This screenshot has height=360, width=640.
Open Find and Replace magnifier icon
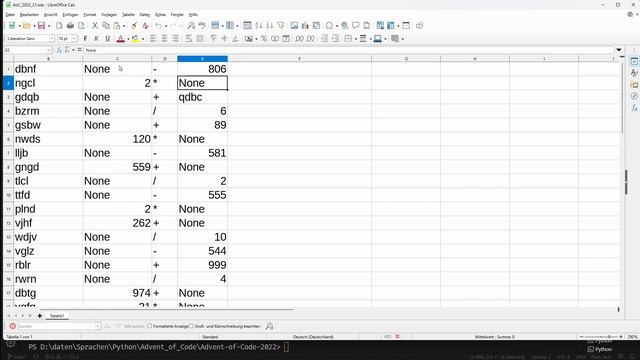click(x=191, y=26)
